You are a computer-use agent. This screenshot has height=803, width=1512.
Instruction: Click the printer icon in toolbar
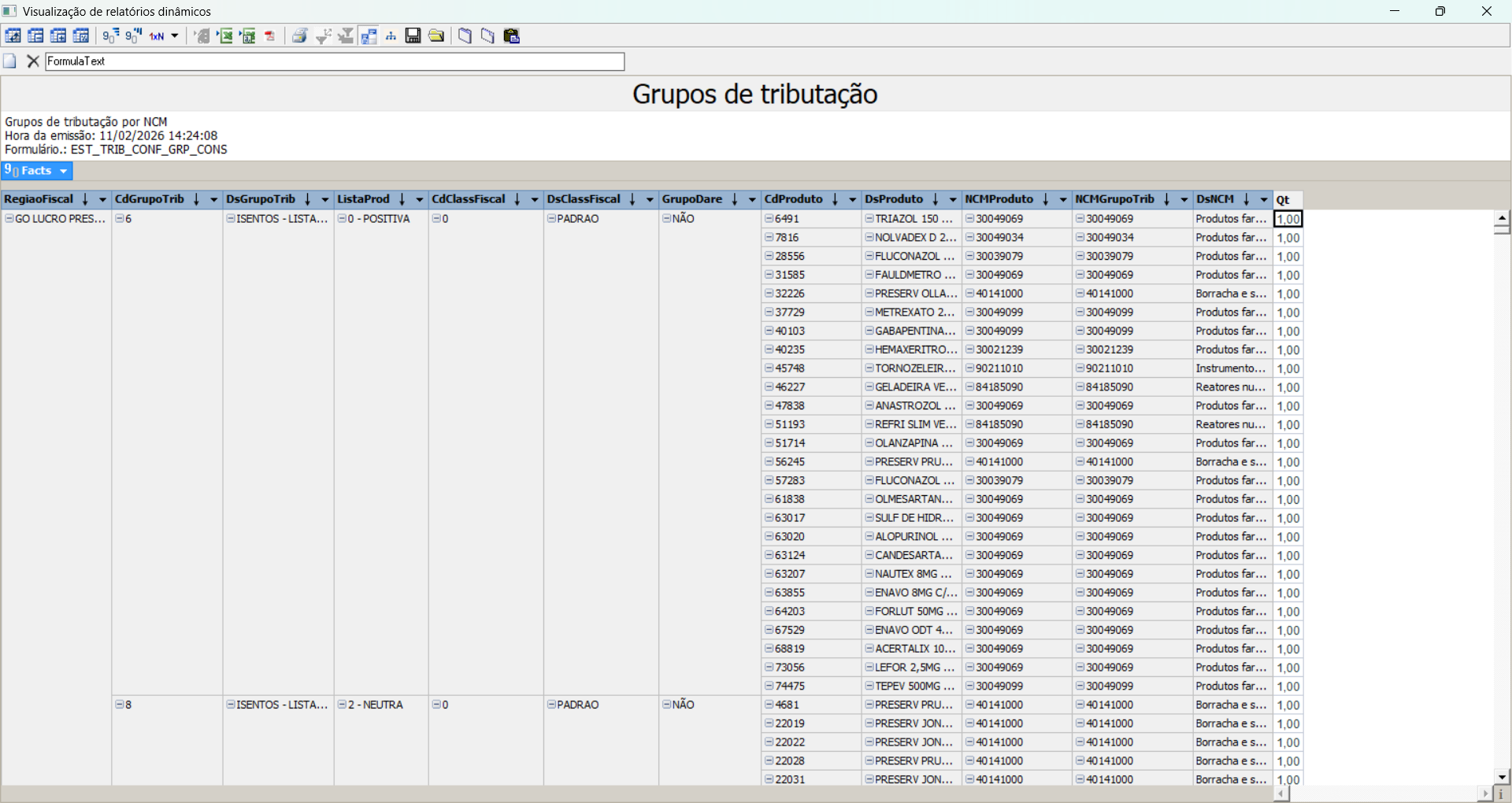pos(299,36)
